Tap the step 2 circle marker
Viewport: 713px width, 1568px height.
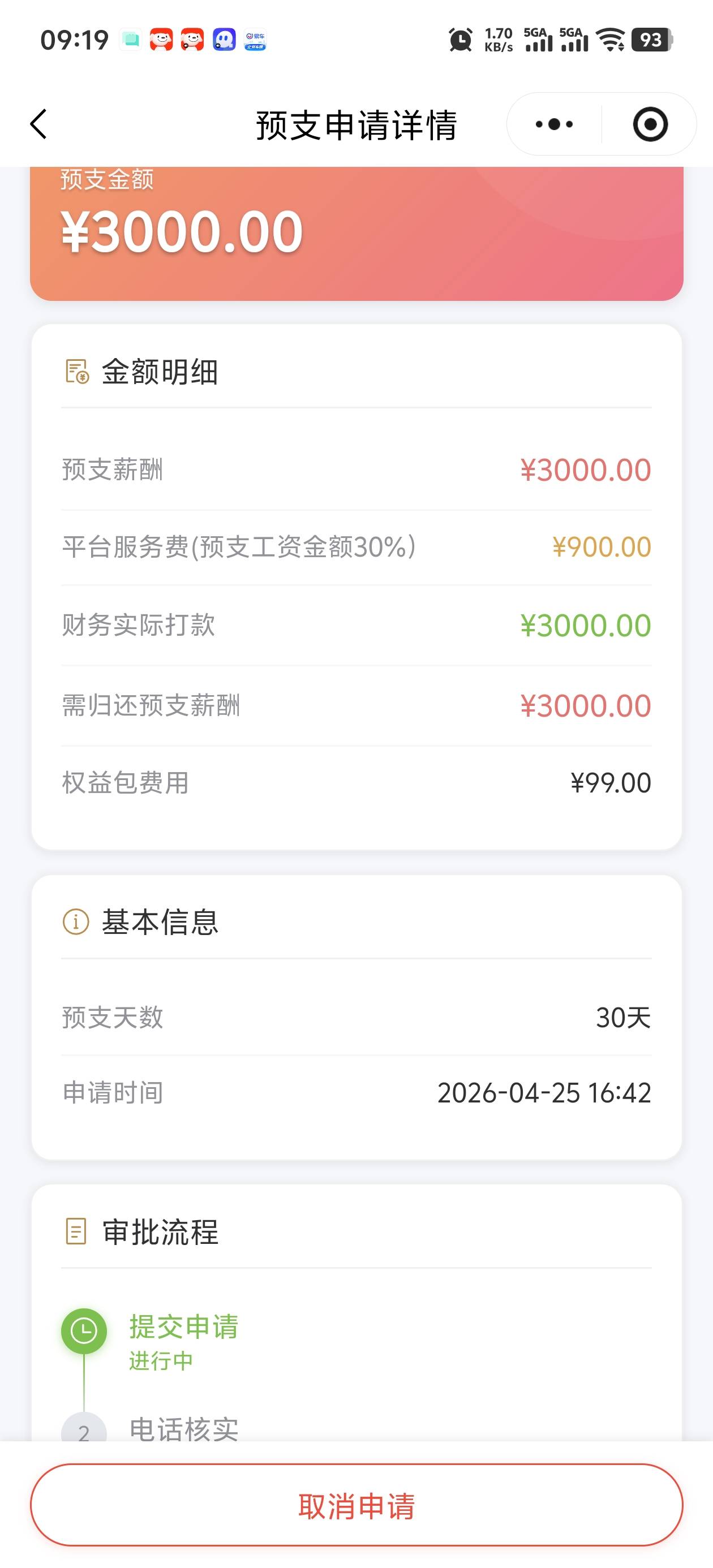[x=84, y=1431]
